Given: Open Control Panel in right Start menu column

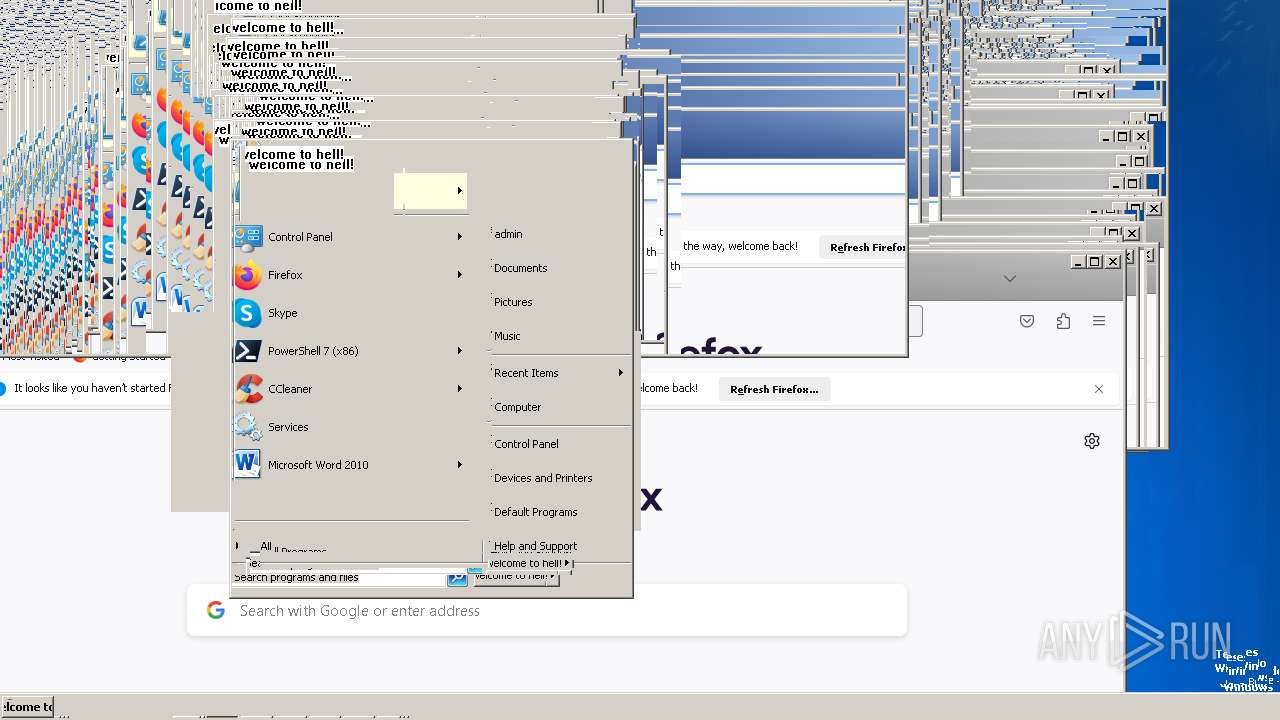Looking at the screenshot, I should click(526, 444).
